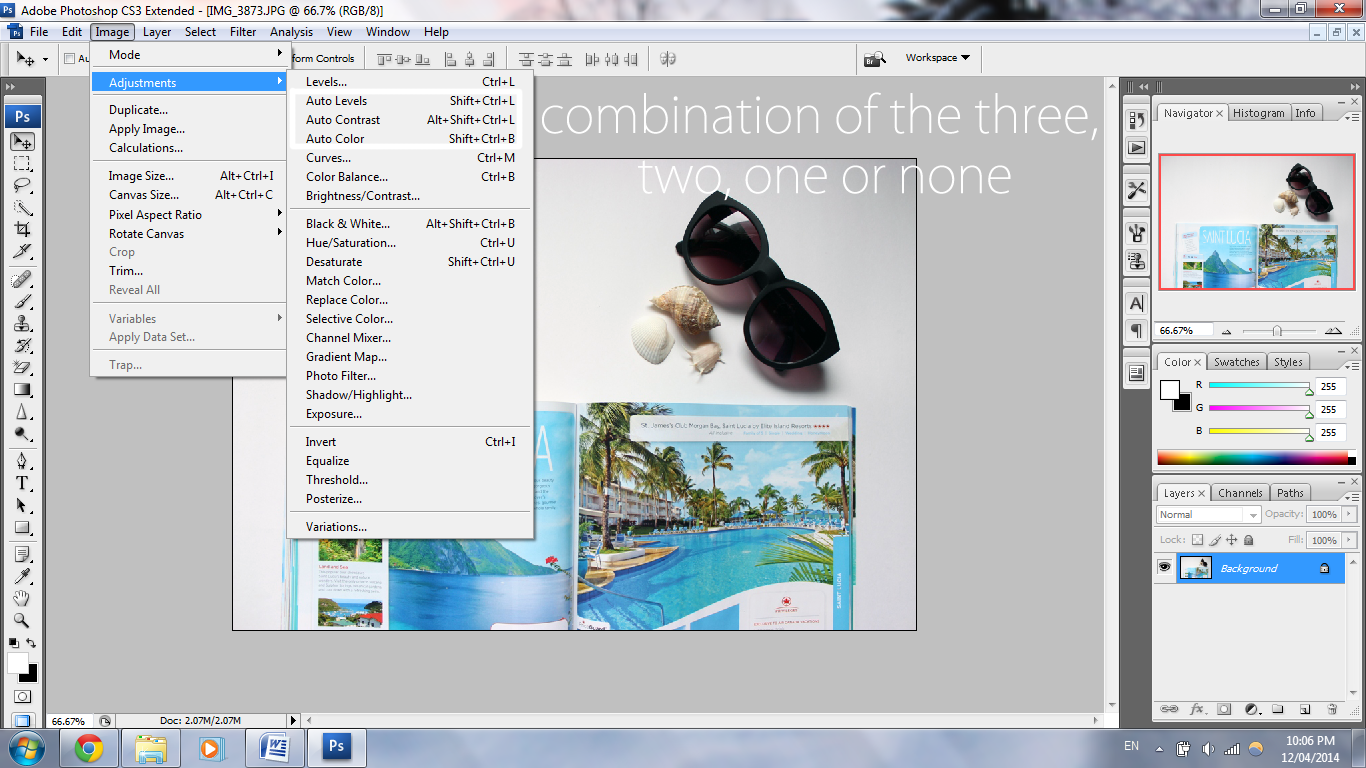Create a new adjustment layer icon

coord(1251,709)
